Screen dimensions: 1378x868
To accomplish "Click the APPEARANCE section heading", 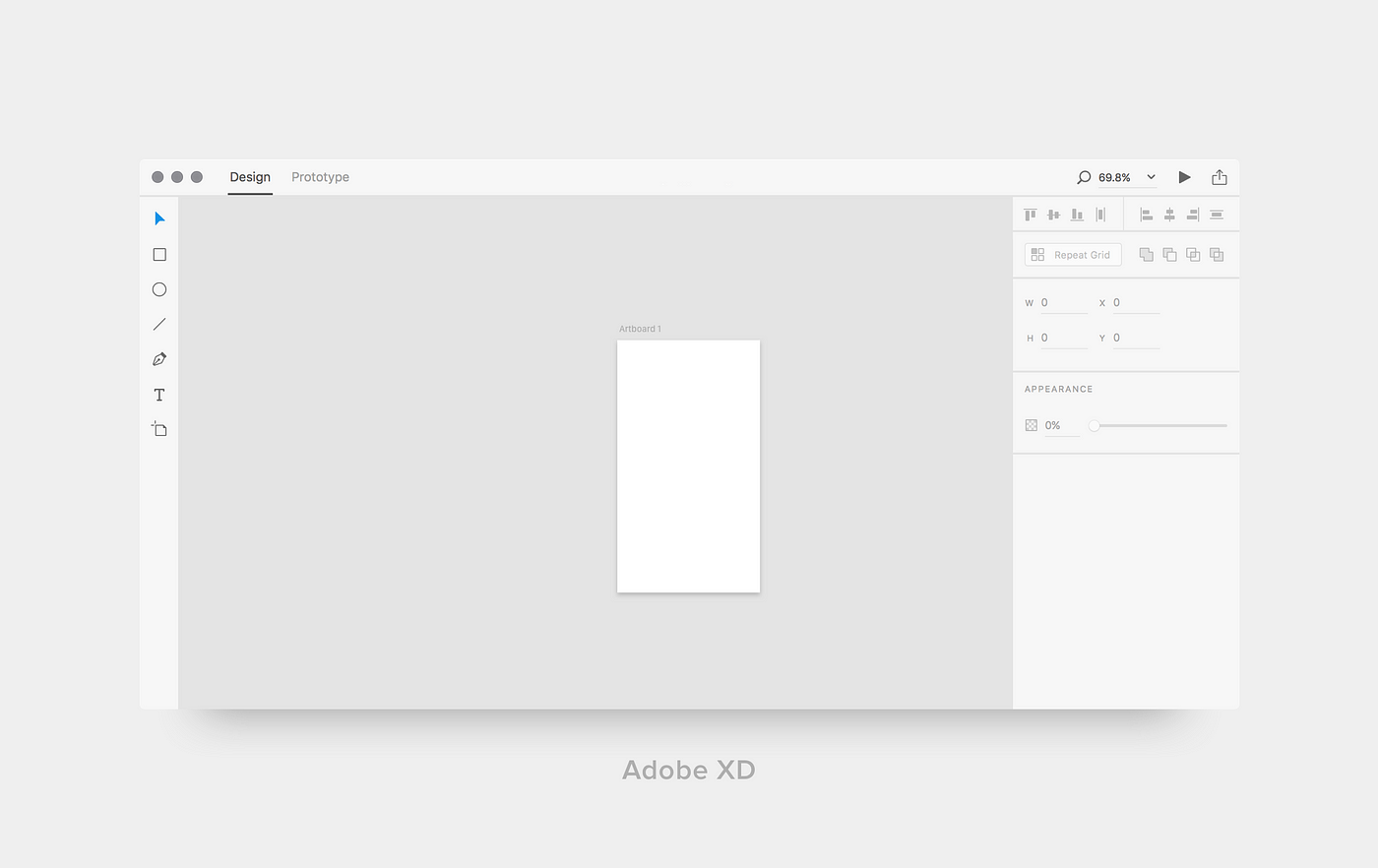I will pyautogui.click(x=1059, y=389).
